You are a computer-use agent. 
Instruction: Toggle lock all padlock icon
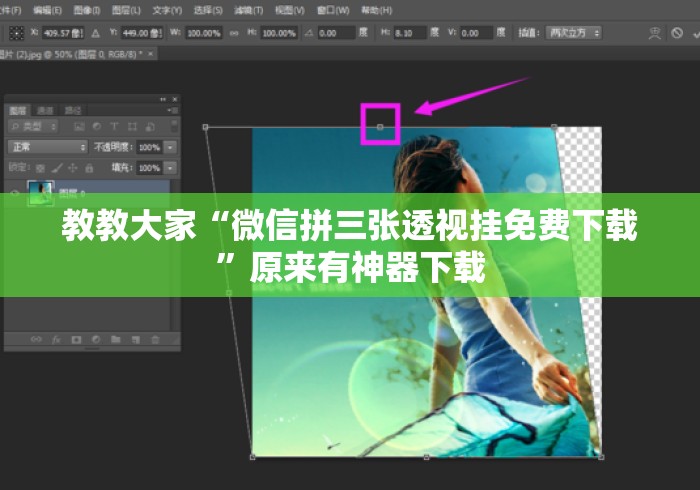[89, 168]
